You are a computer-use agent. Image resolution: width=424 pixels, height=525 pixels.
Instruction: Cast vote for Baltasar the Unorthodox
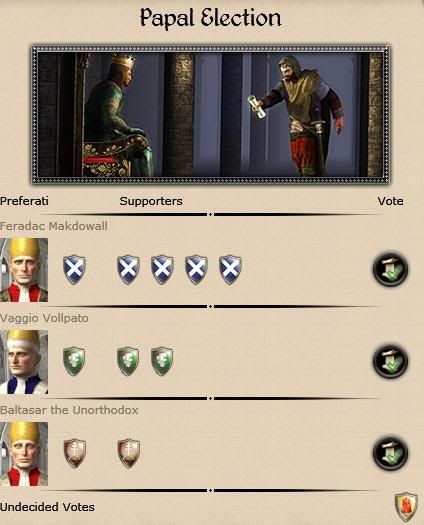(x=390, y=453)
